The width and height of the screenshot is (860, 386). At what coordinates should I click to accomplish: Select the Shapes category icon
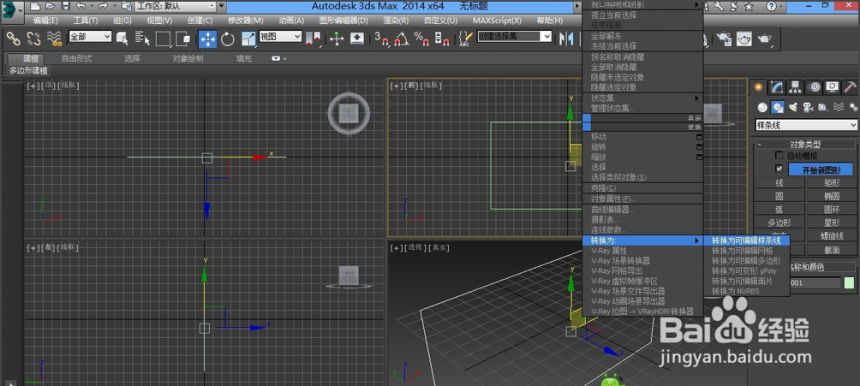777,107
